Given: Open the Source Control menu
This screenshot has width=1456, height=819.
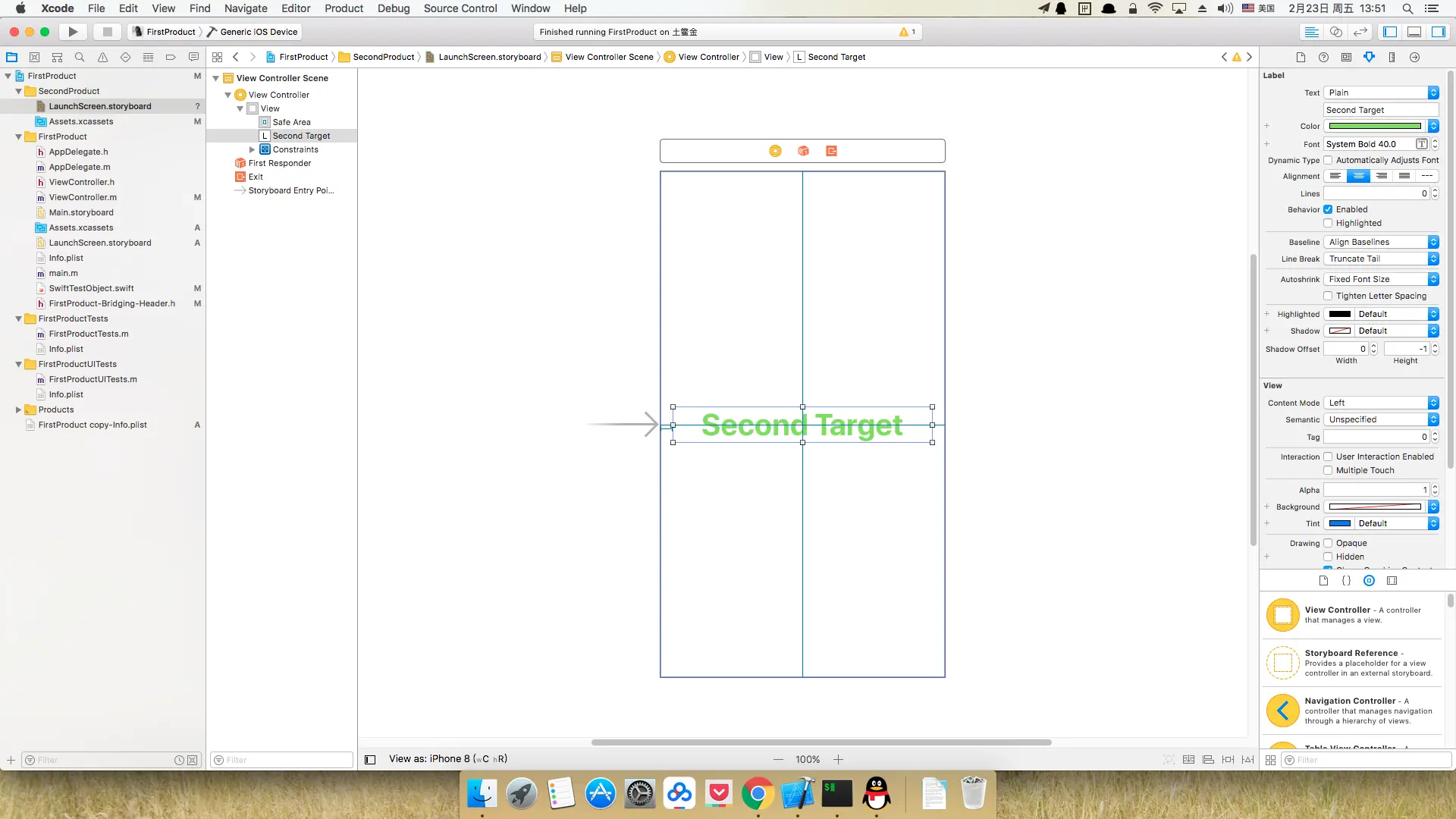Looking at the screenshot, I should (460, 8).
